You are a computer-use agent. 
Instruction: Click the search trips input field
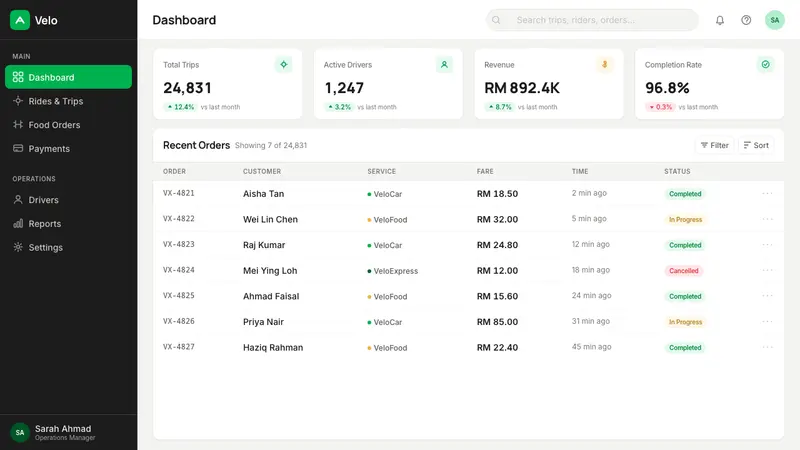pyautogui.click(x=592, y=20)
